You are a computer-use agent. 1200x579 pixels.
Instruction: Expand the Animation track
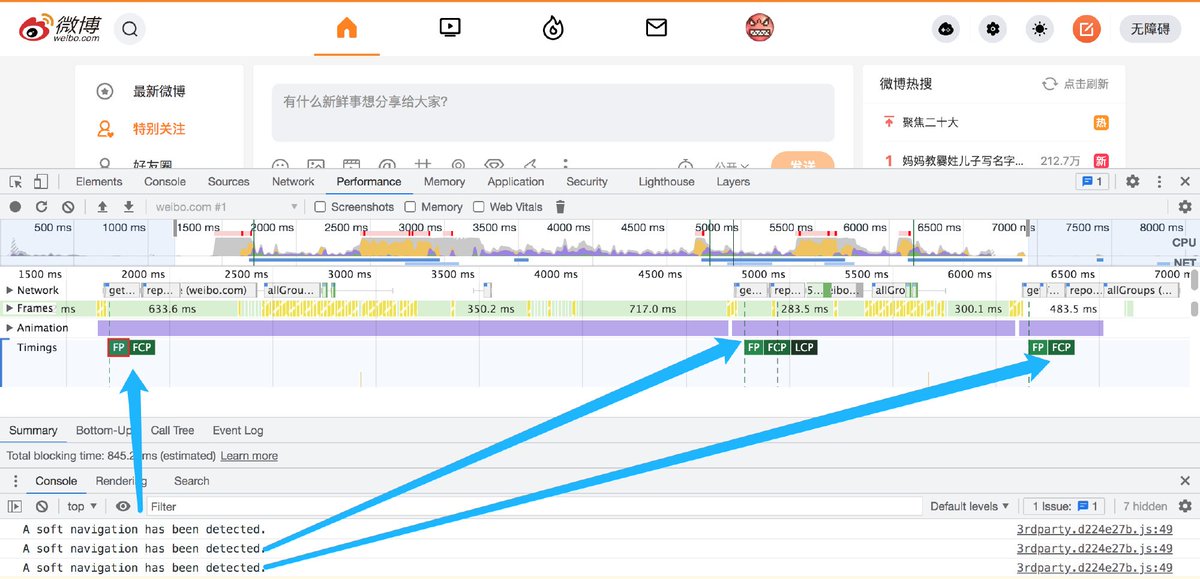coord(11,328)
